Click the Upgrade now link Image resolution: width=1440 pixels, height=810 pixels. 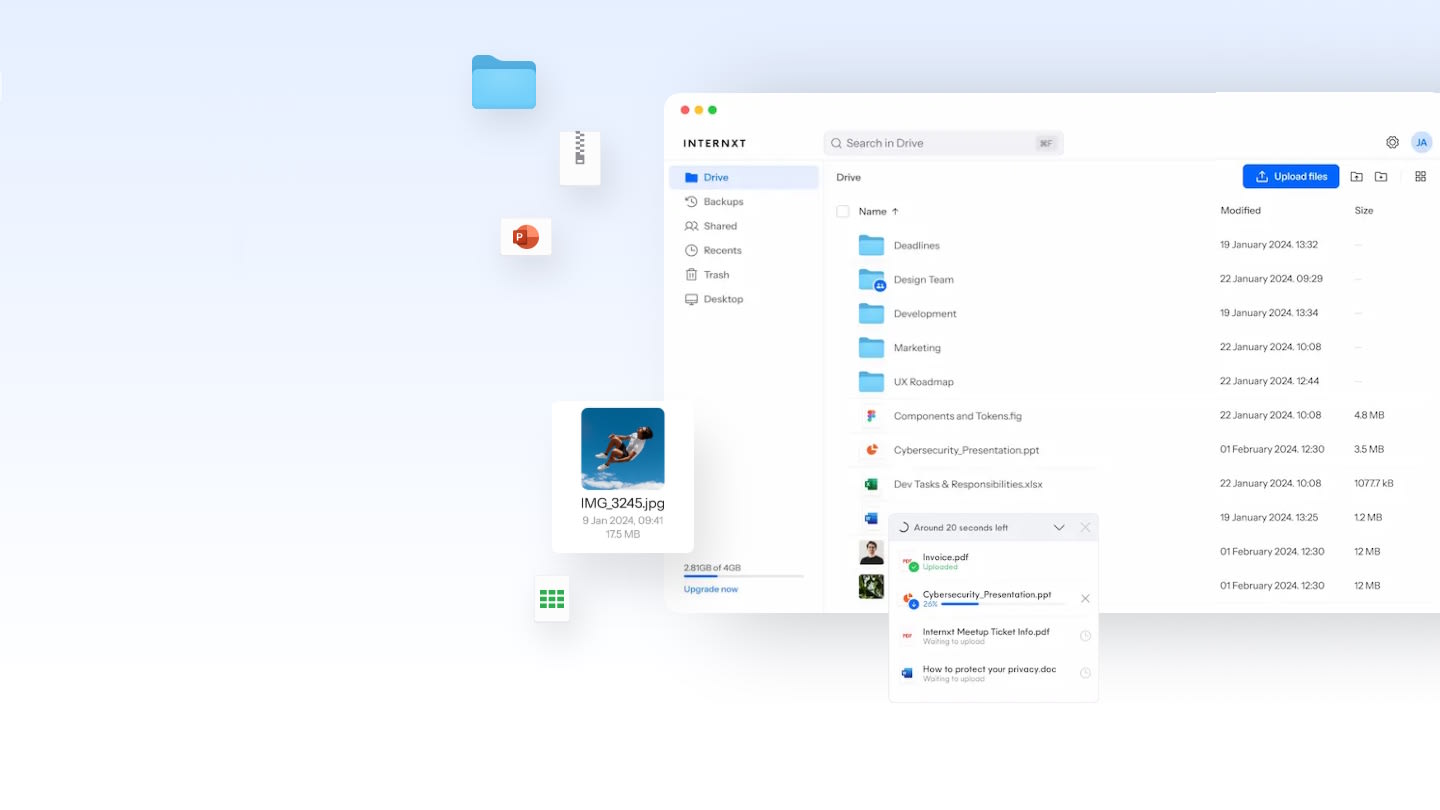[x=710, y=589]
